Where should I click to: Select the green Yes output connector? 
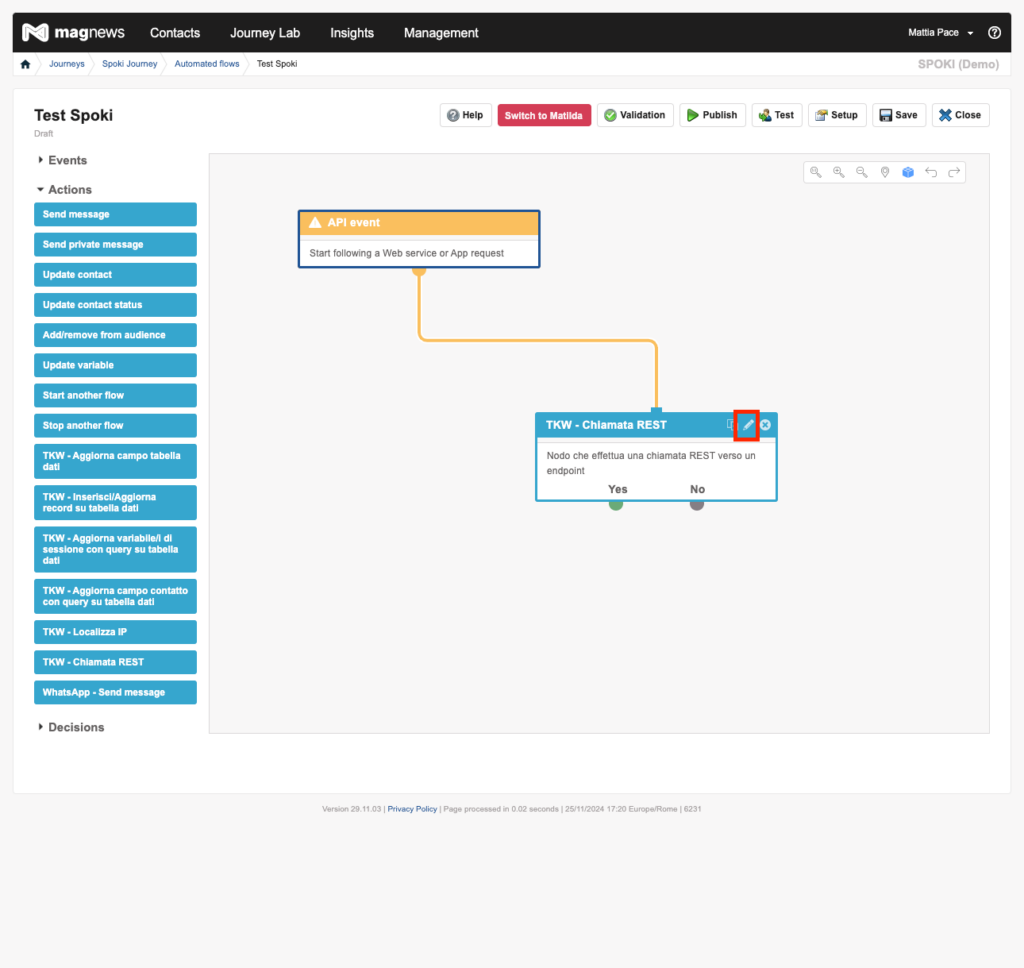(x=616, y=504)
